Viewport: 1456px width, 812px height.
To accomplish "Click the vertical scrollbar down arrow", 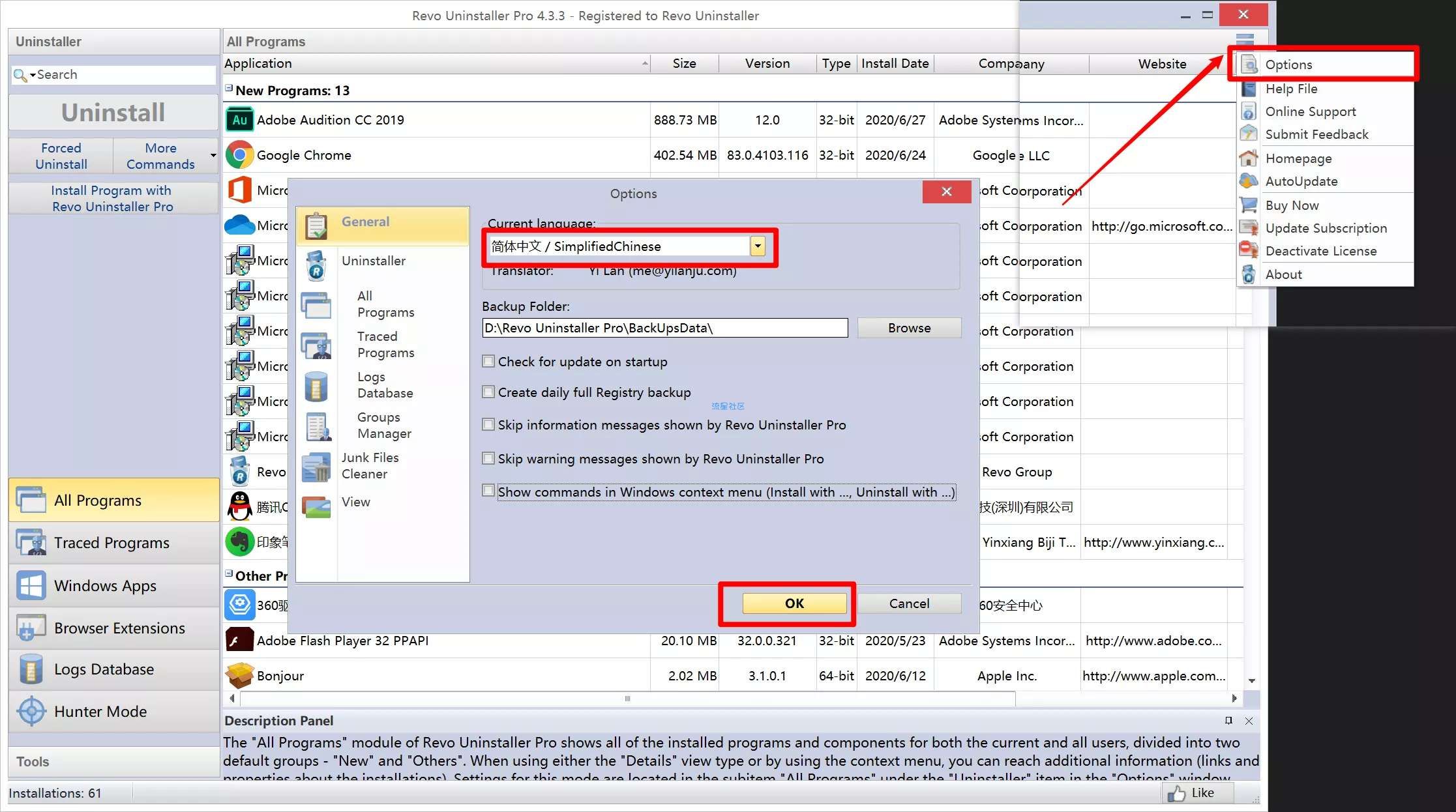I will pyautogui.click(x=1251, y=680).
